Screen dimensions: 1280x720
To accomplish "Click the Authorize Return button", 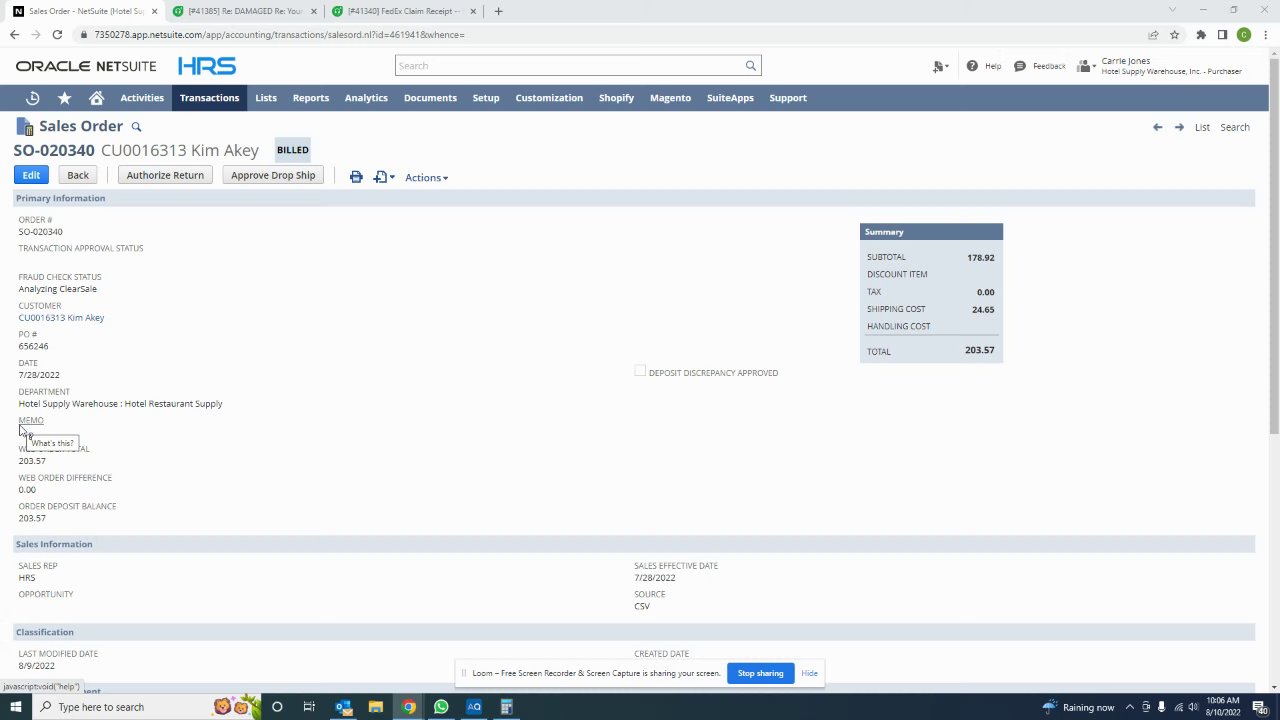I will [165, 175].
